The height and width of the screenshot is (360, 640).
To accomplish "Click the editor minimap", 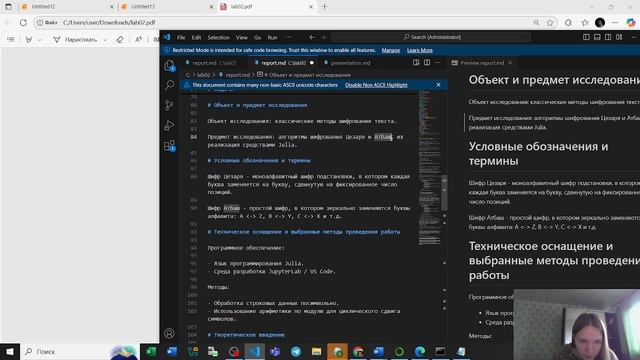I will (429, 167).
